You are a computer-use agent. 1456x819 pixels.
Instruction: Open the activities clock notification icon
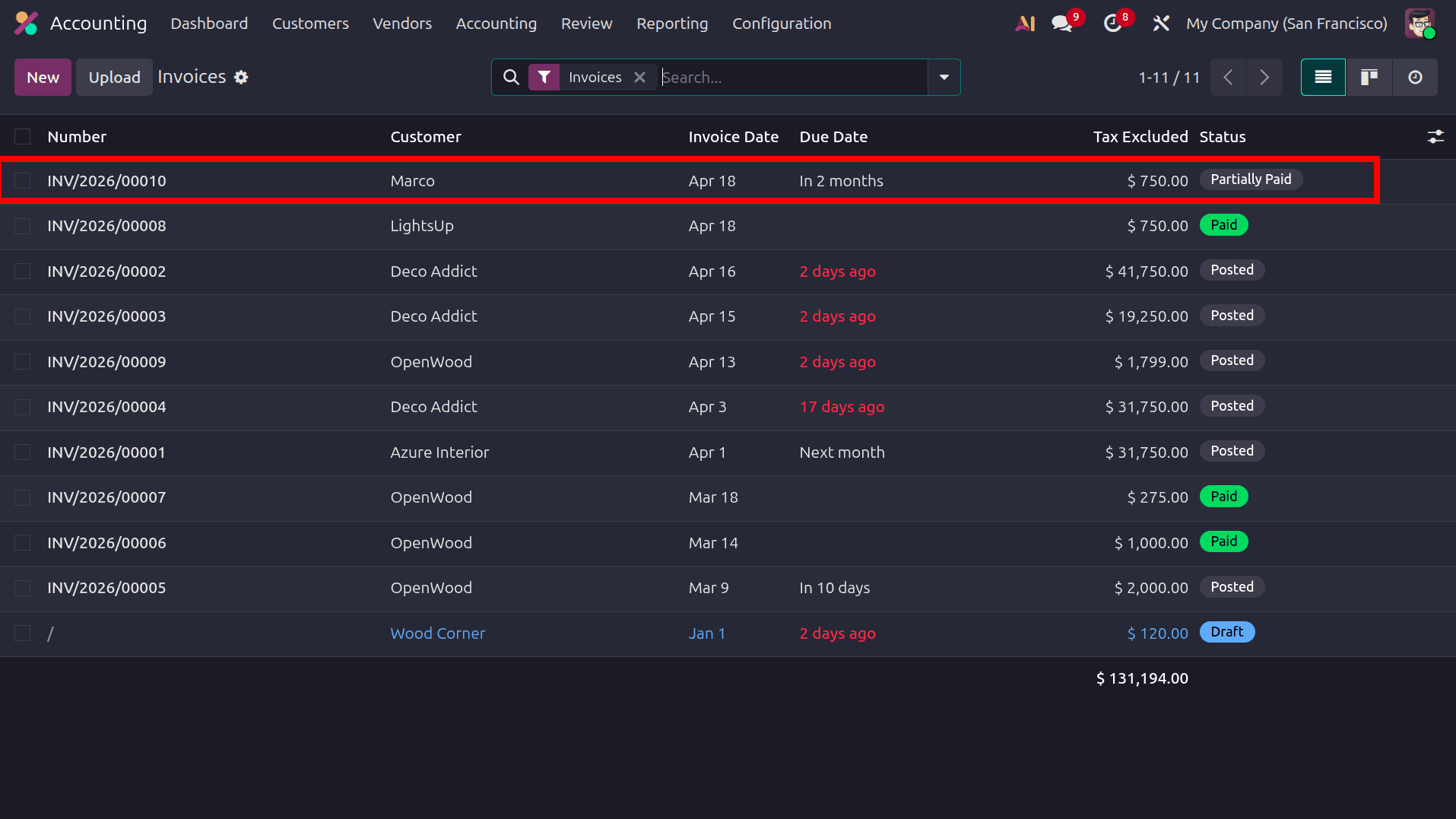pos(1112,24)
